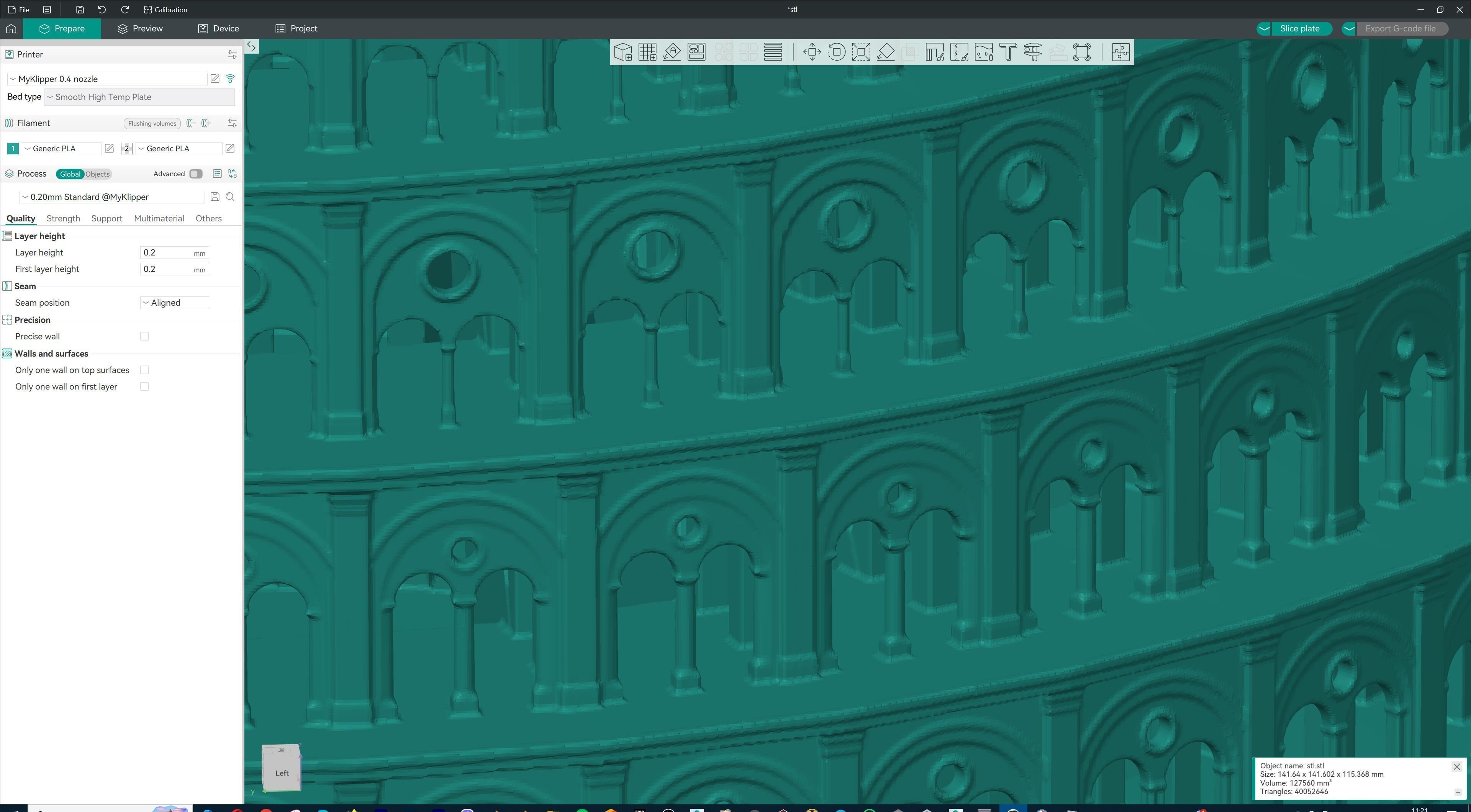The width and height of the screenshot is (1471, 812).
Task: Click the Save project disk icon
Action: tap(80, 10)
